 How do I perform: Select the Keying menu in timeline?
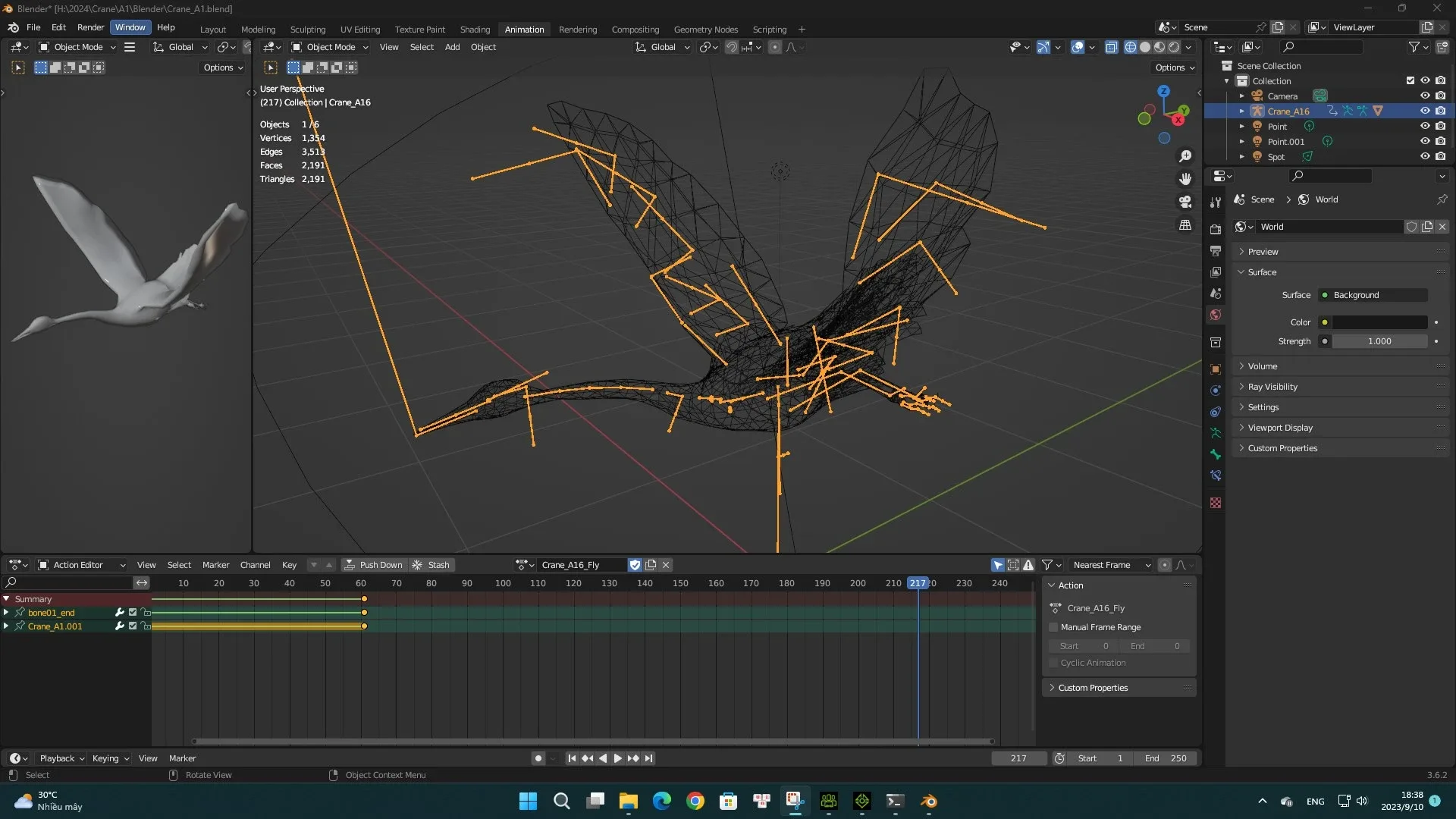(x=106, y=758)
